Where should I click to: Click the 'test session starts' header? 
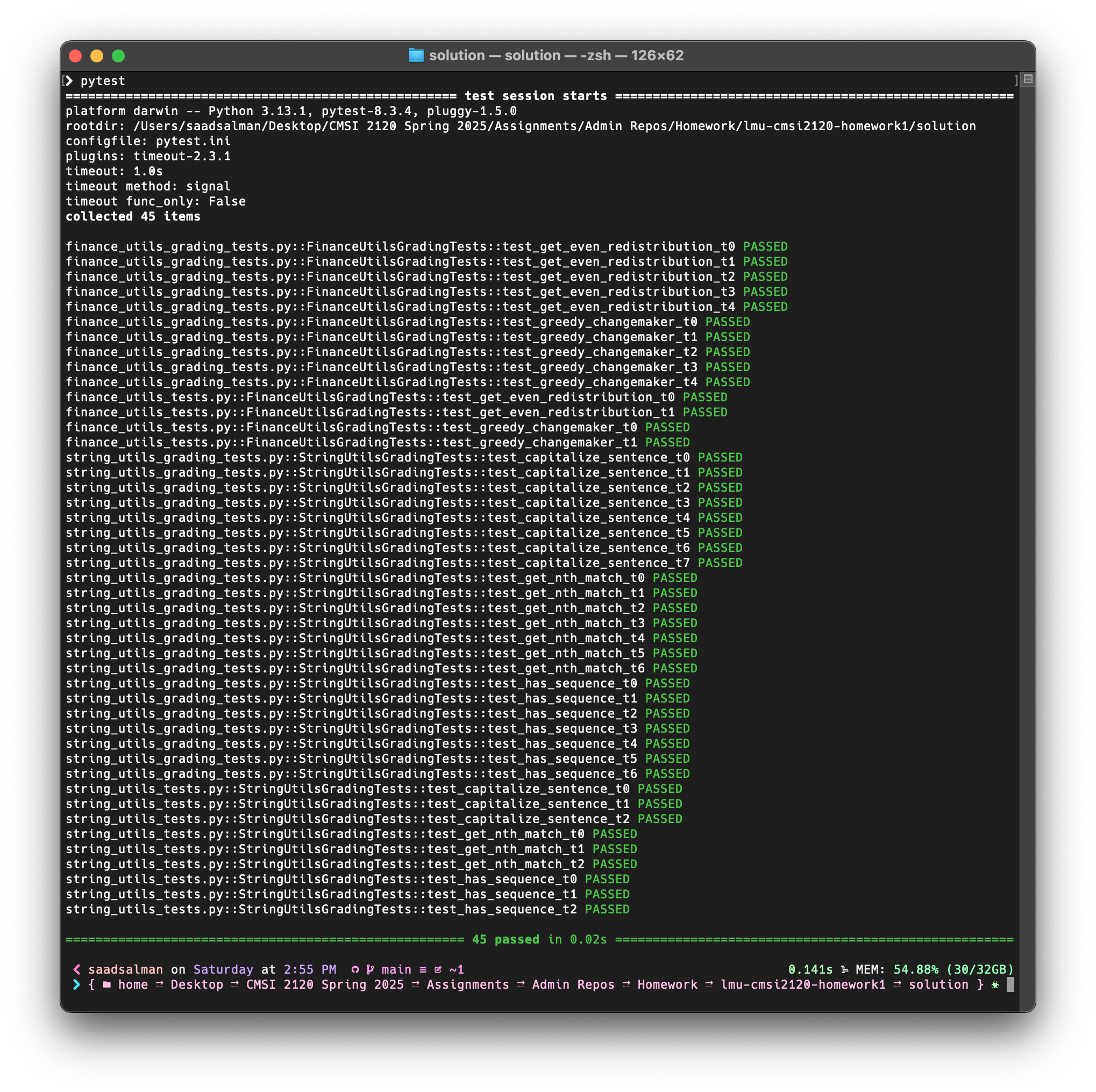coord(536,96)
